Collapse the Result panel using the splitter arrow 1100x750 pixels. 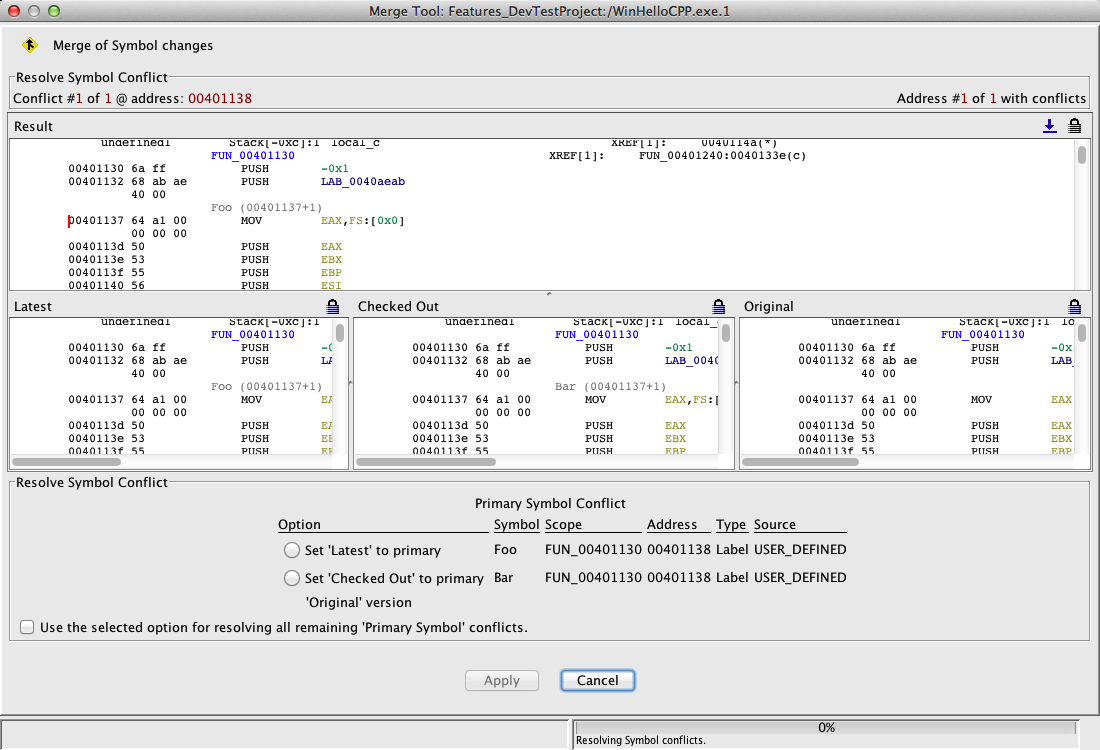click(547, 294)
